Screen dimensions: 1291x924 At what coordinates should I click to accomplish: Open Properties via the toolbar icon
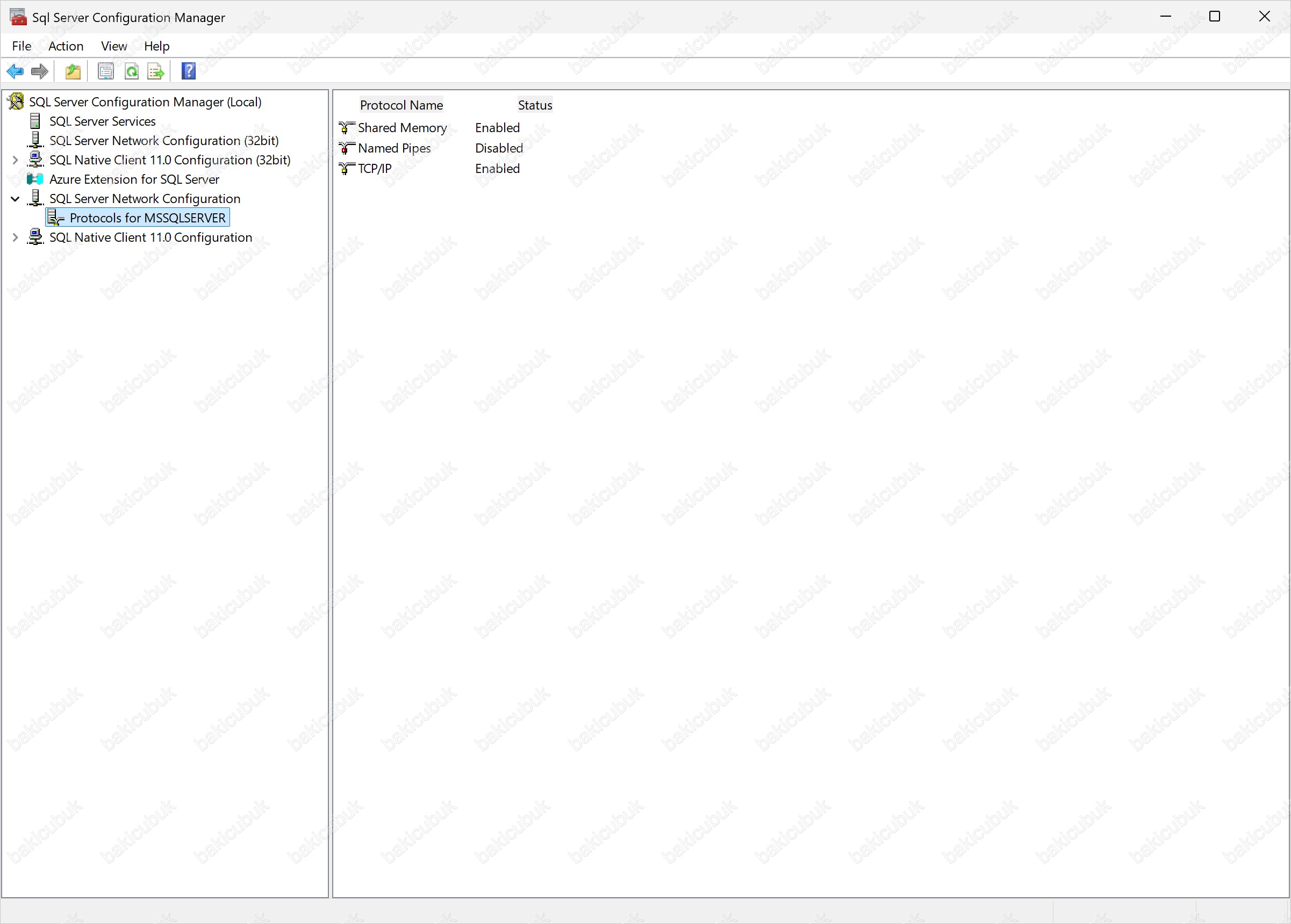pyautogui.click(x=106, y=71)
